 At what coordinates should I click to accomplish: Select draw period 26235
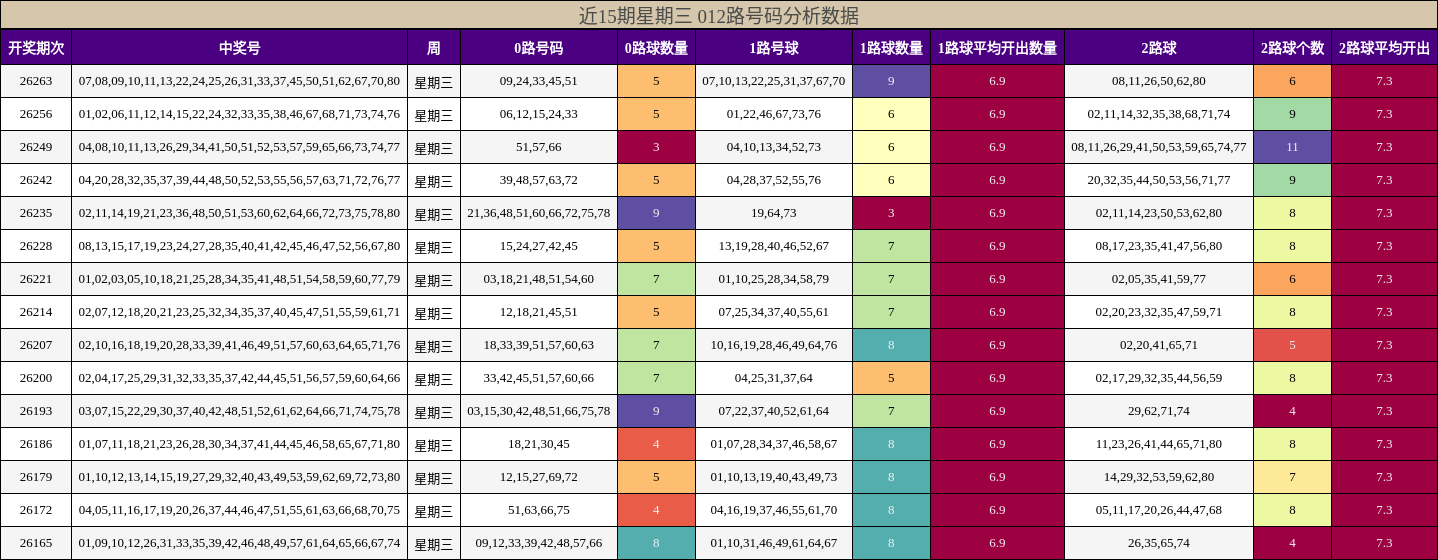[x=36, y=213]
